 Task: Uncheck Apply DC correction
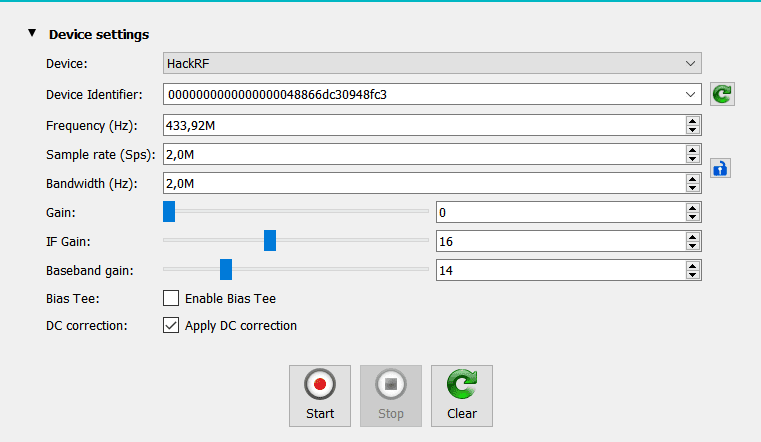point(171,326)
